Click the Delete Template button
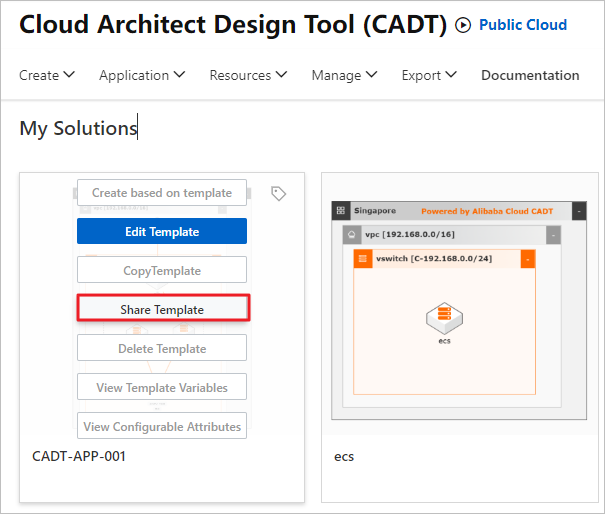605x514 pixels. click(162, 348)
